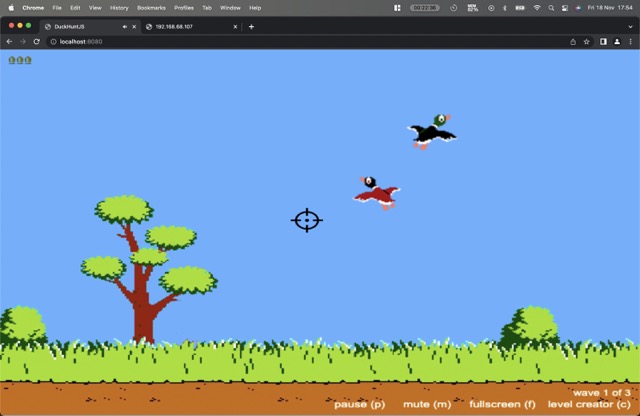
Task: Close the DuckHuntJS tab
Action: click(x=134, y=27)
